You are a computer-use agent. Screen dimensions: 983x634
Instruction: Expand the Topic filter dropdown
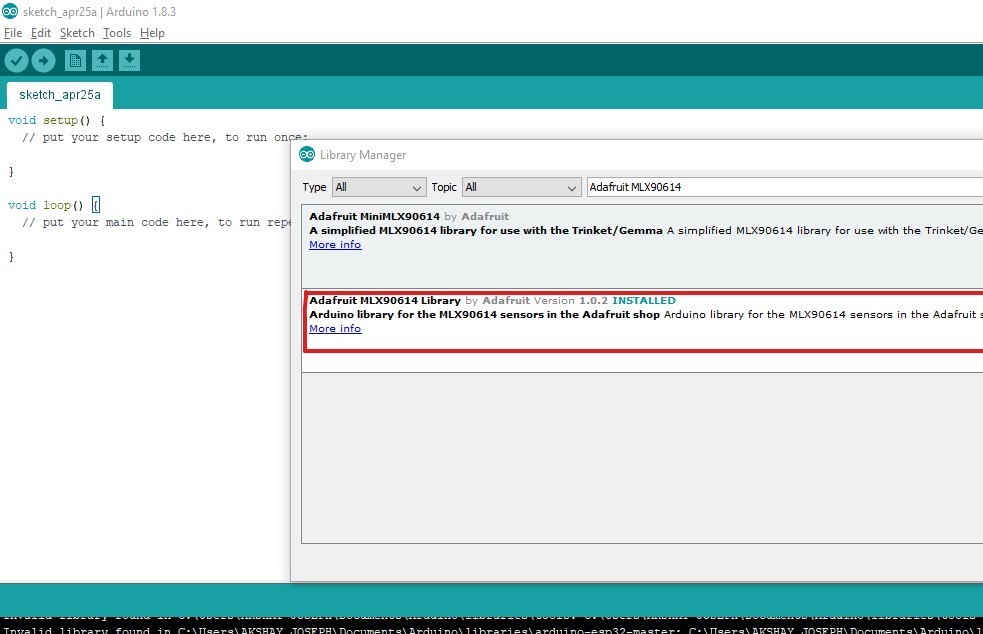[520, 187]
